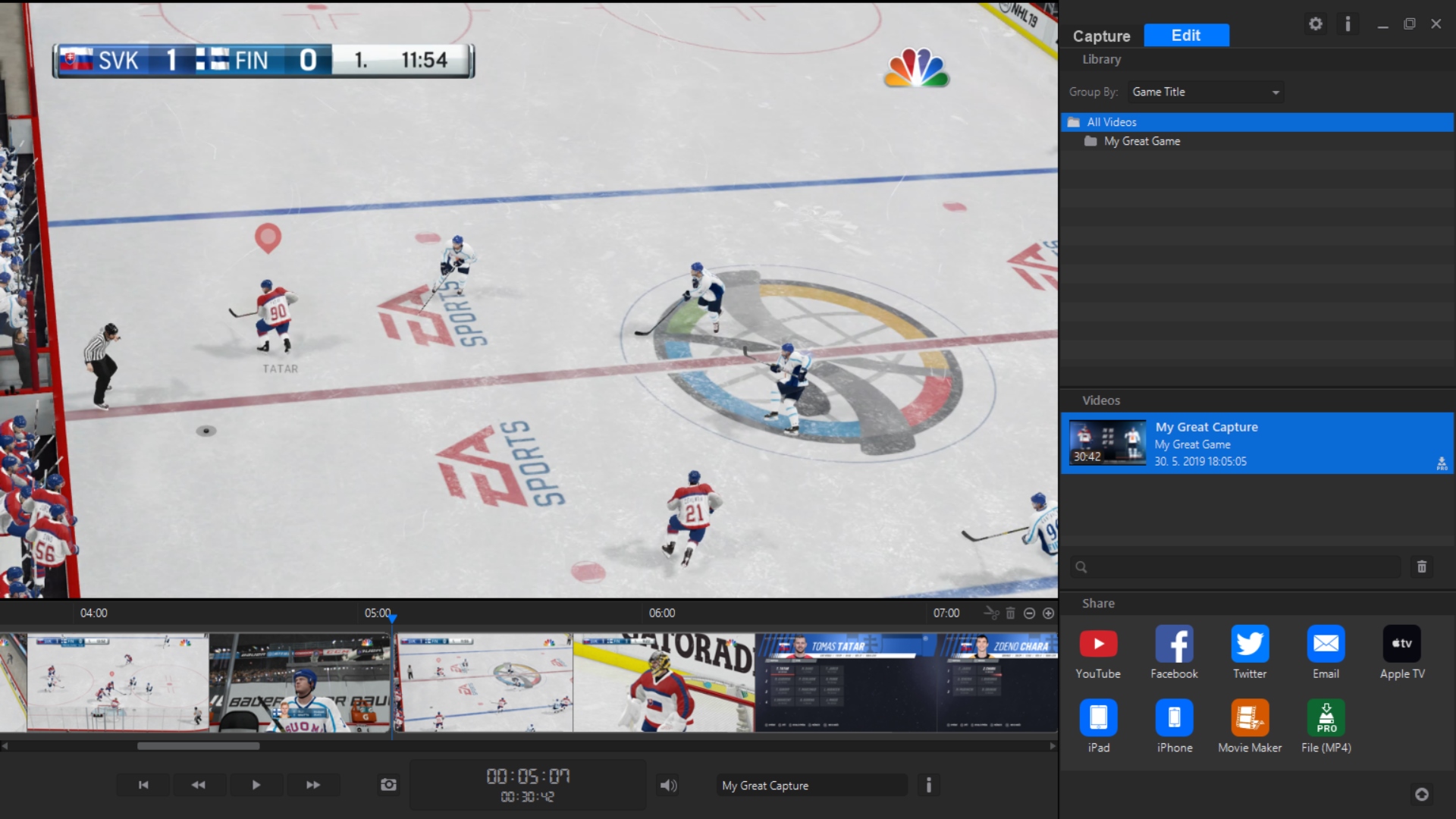Open video info next to title field
This screenshot has height=819, width=1456.
coord(928,785)
